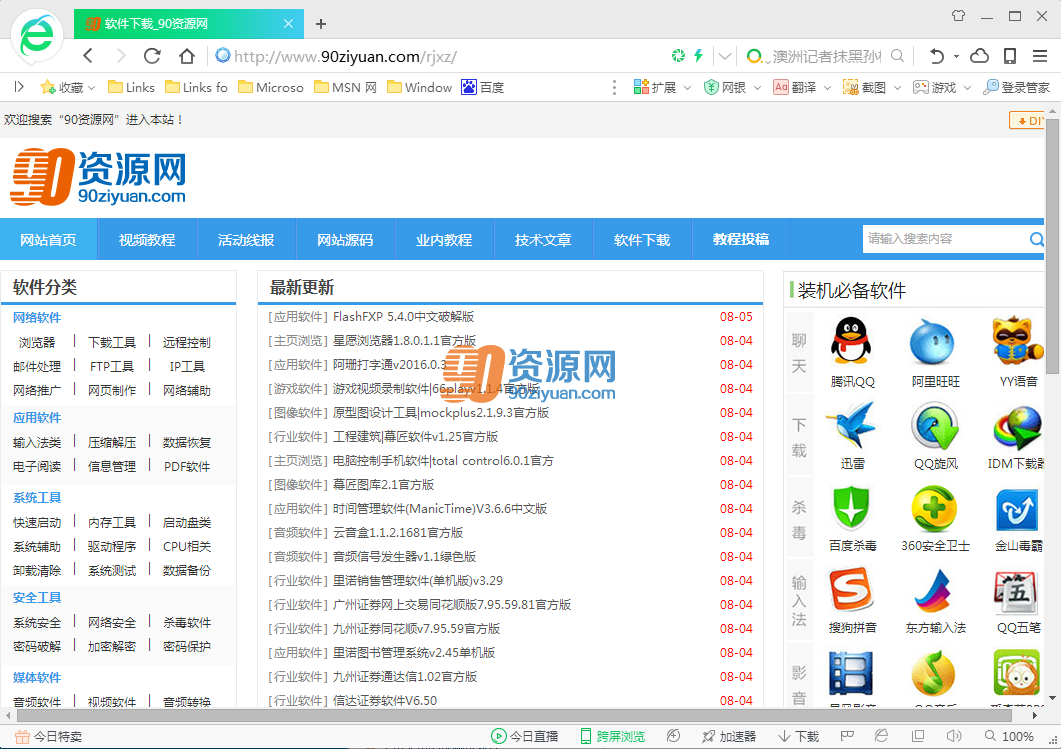Expand the 收藏 favorites dropdown
Screen dimensions: 1061x749
point(92,88)
